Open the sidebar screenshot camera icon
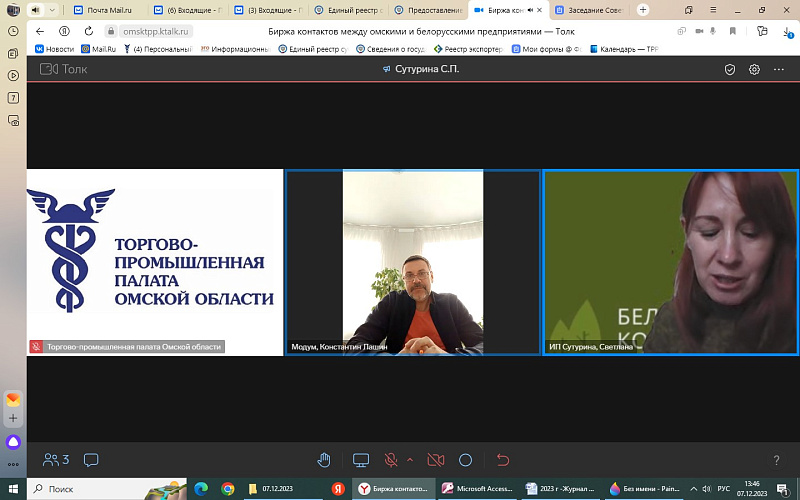Image resolution: width=800 pixels, height=500 pixels. 13,120
